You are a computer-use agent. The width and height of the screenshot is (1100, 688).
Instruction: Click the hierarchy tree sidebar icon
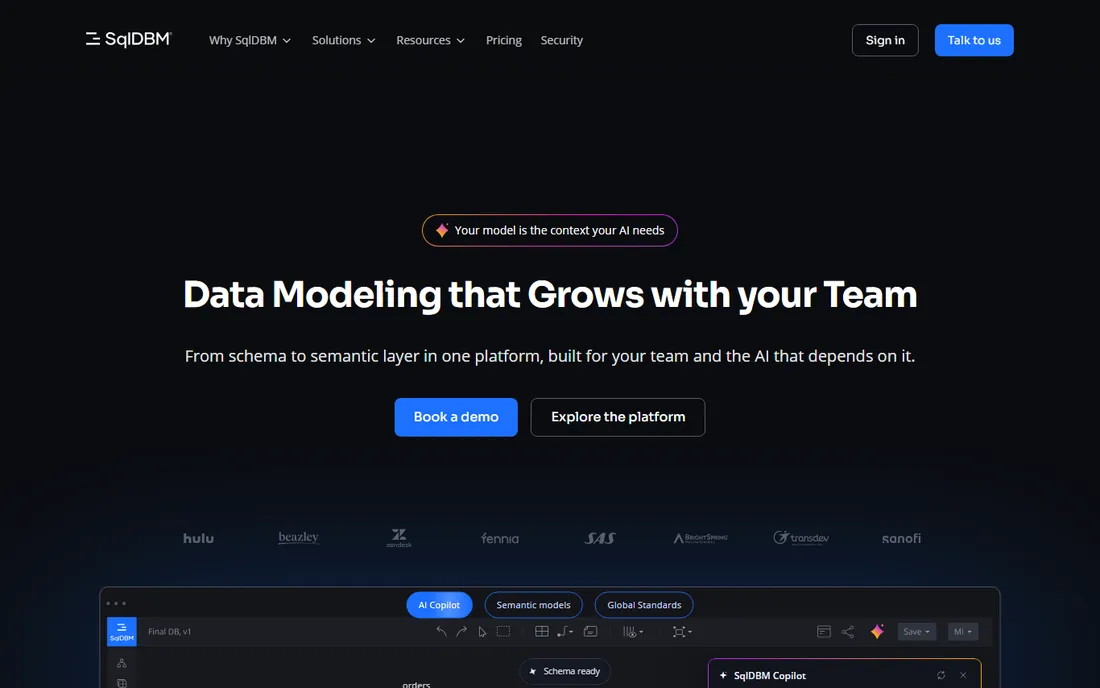(121, 663)
